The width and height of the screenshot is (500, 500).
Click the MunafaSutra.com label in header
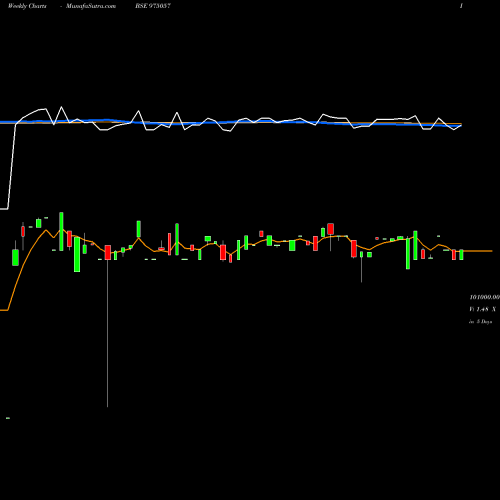[91, 6]
